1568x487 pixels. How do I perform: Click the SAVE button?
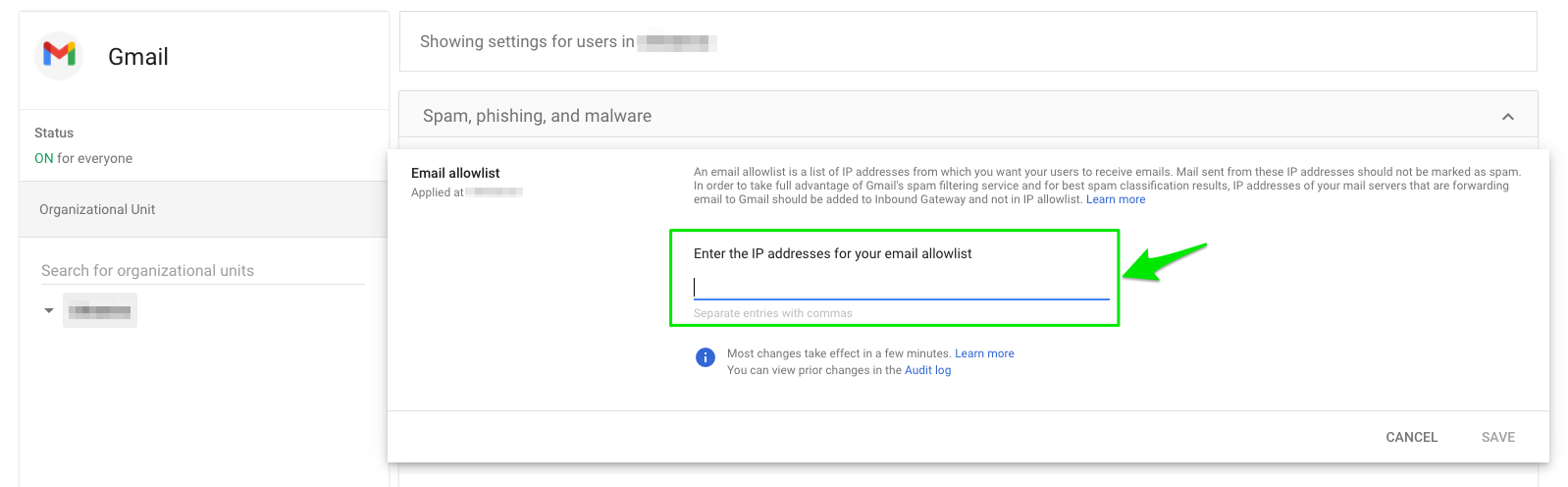1497,437
